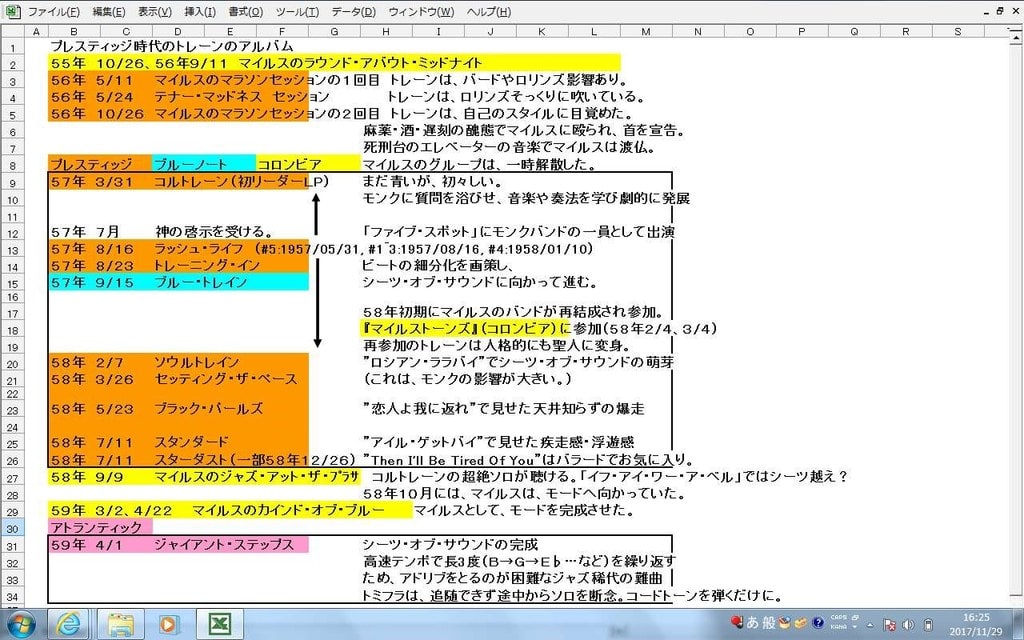The image size is (1024, 640).
Task: Open the ツール(T) menu
Action: [297, 12]
